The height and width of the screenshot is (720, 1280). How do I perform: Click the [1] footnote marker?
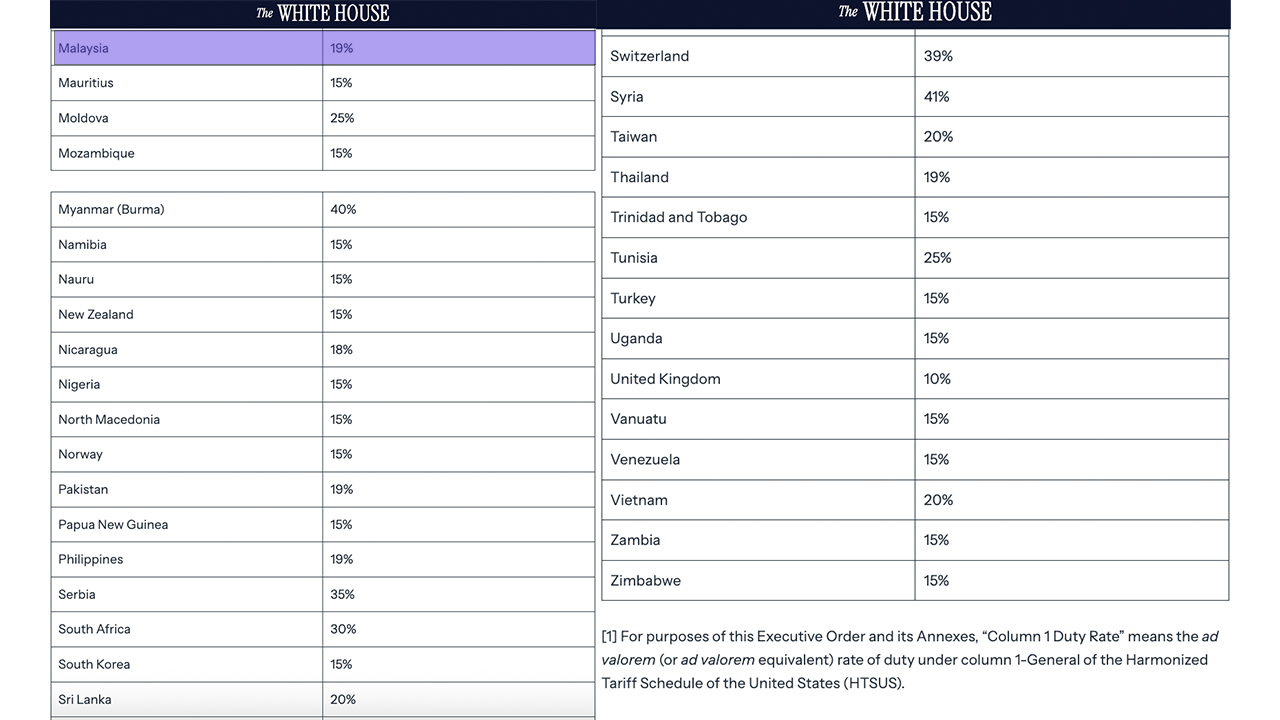pyautogui.click(x=609, y=636)
